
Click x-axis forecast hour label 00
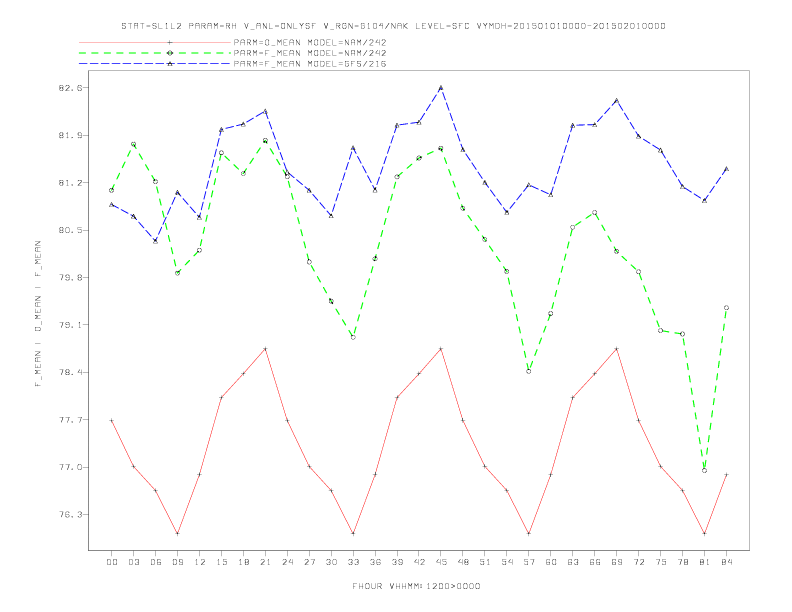point(112,562)
